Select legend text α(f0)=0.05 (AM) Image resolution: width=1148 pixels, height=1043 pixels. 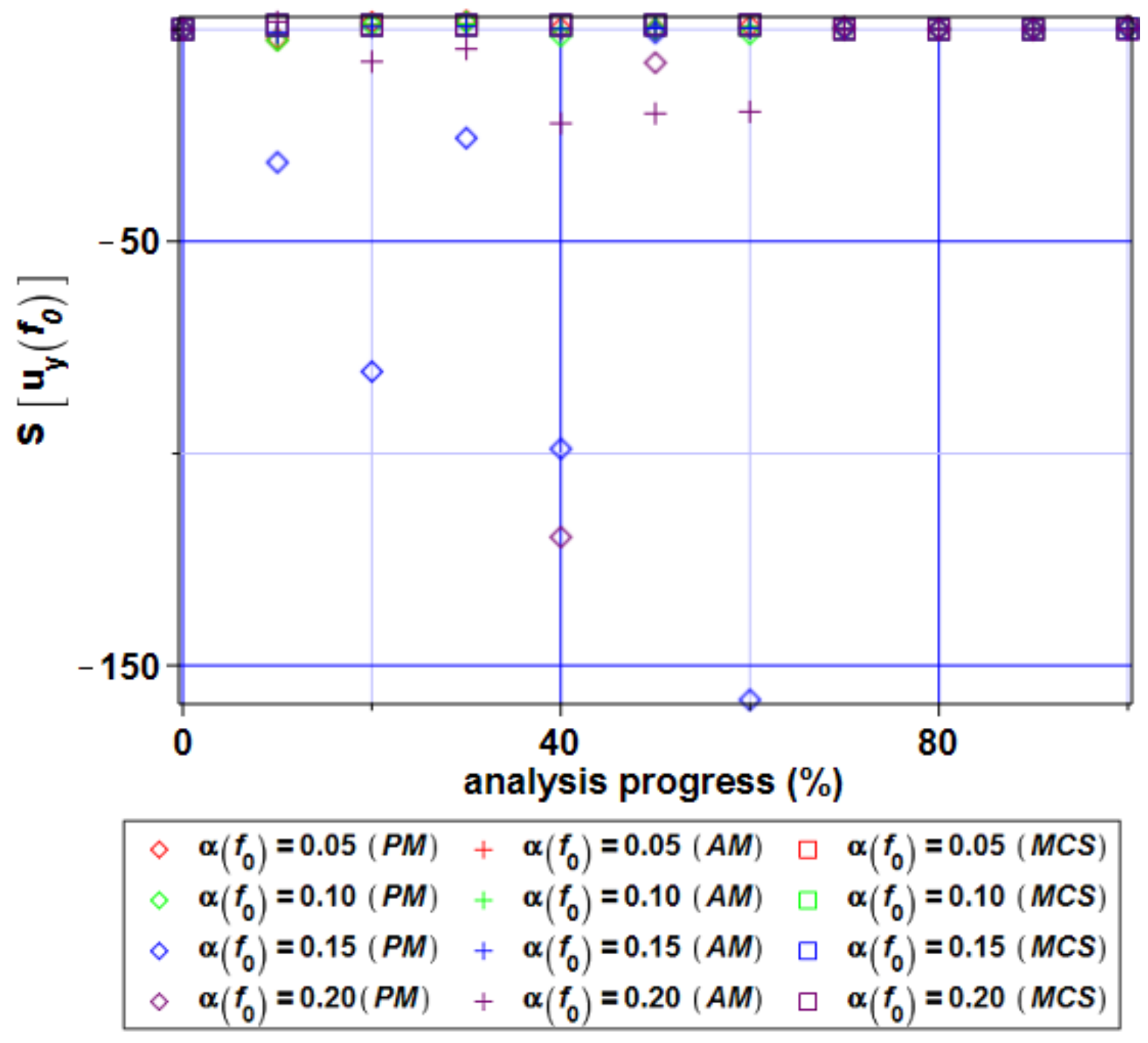[x=643, y=851]
